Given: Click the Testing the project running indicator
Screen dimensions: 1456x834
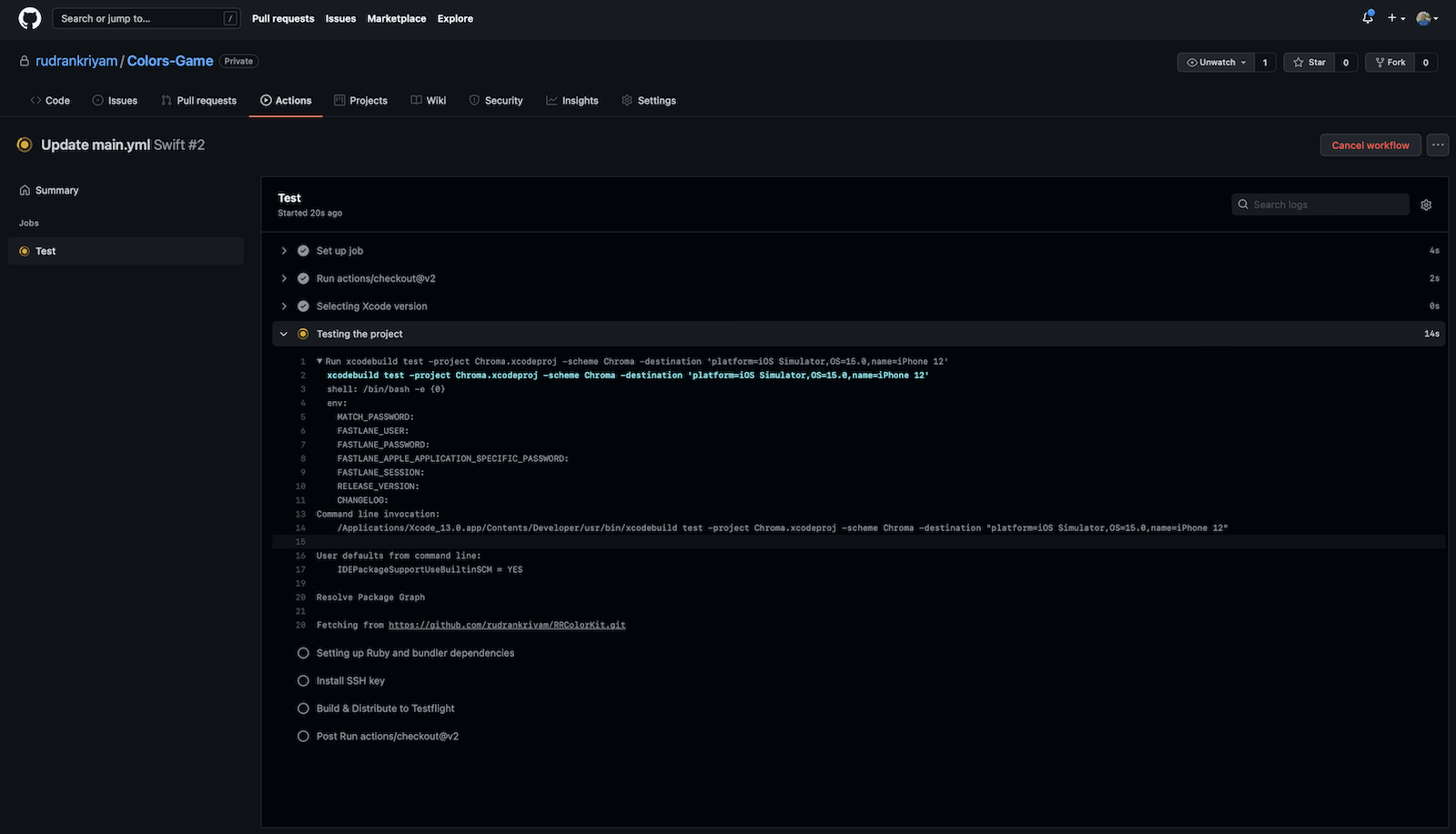Looking at the screenshot, I should point(303,334).
